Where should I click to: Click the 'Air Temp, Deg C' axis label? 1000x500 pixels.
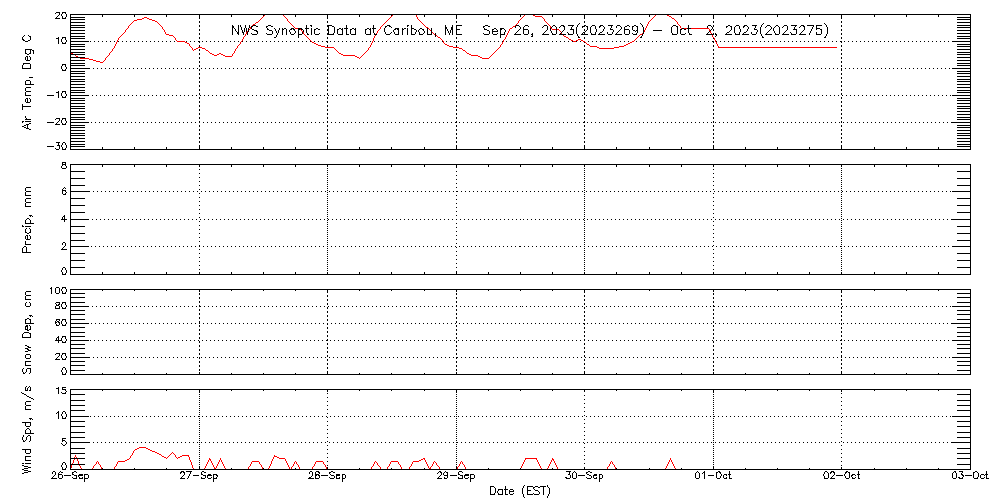(x=27, y=82)
